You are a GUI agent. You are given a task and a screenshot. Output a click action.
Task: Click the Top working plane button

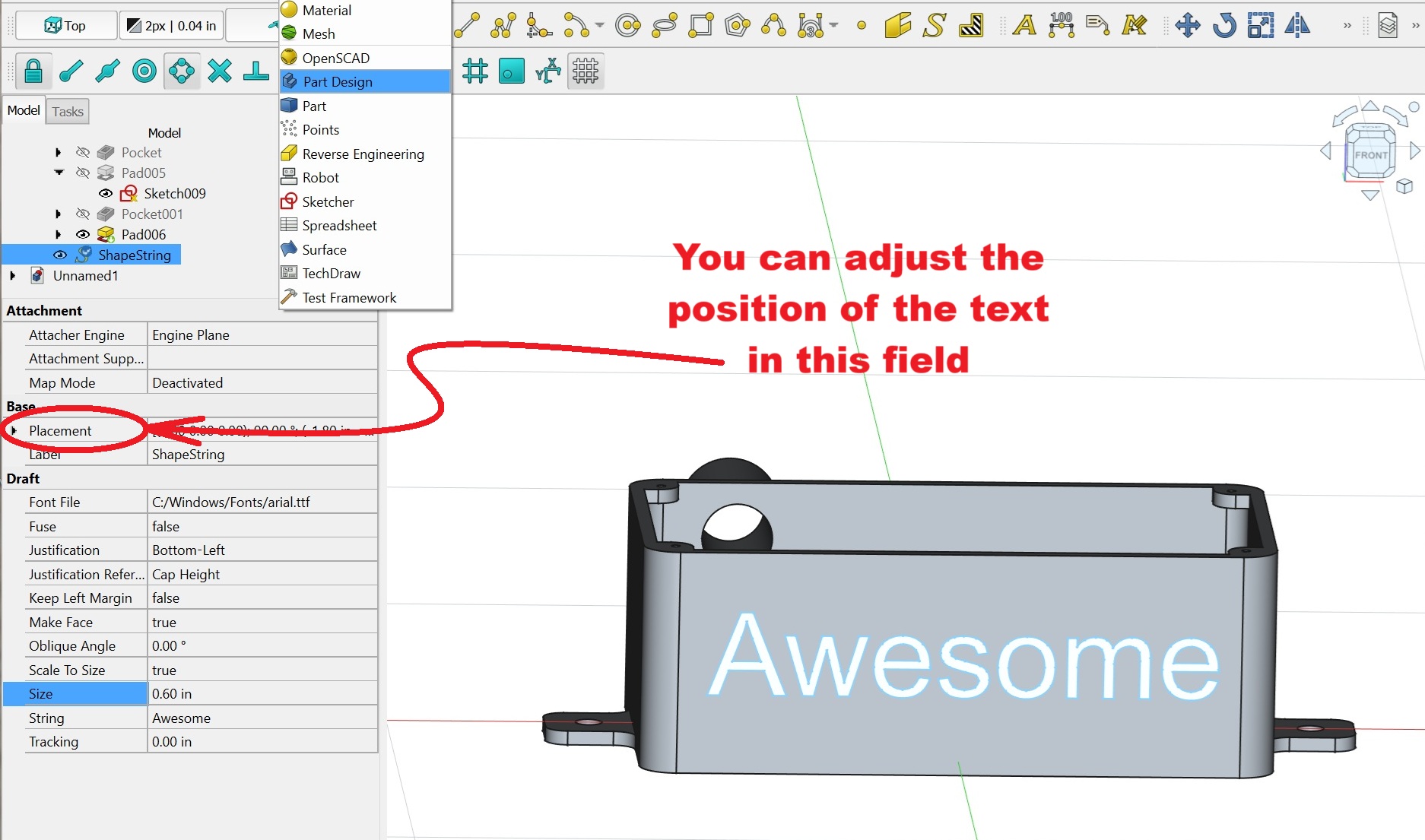tap(66, 26)
